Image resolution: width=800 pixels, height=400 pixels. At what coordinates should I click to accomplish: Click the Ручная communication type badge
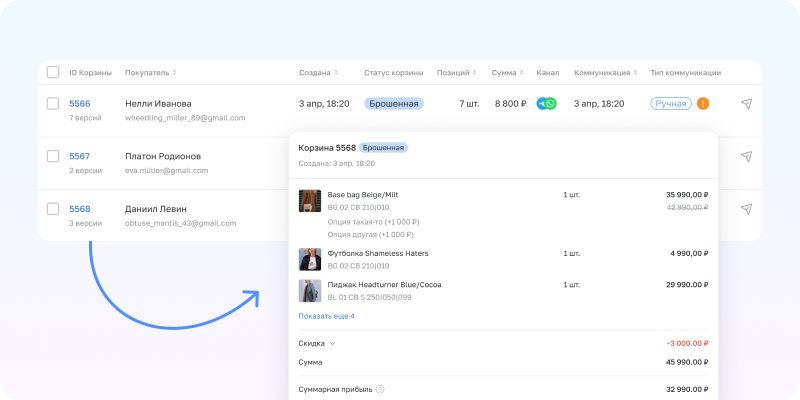click(670, 103)
